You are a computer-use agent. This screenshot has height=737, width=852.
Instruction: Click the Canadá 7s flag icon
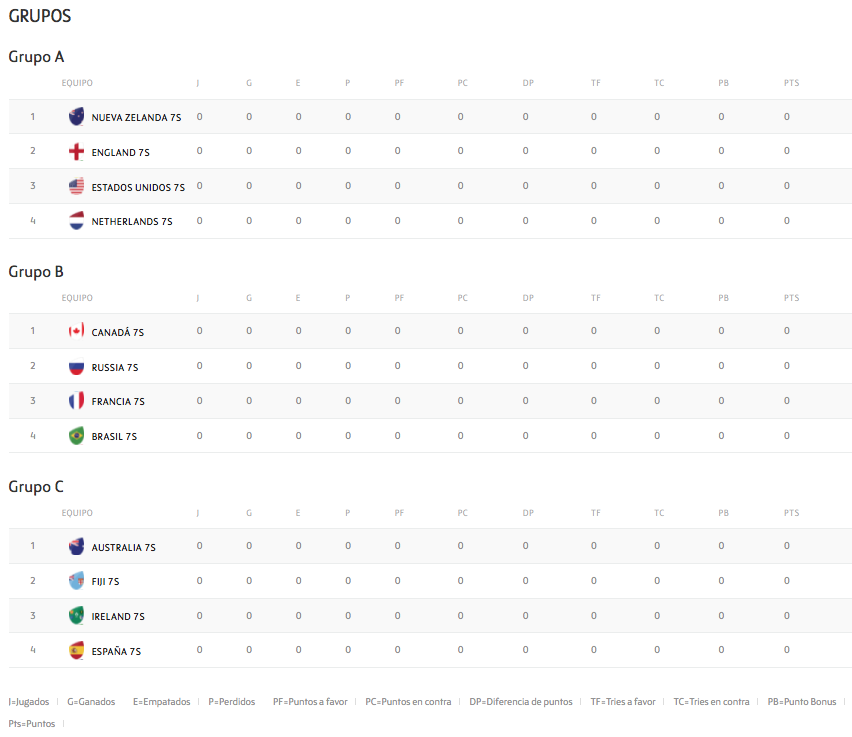click(x=76, y=332)
